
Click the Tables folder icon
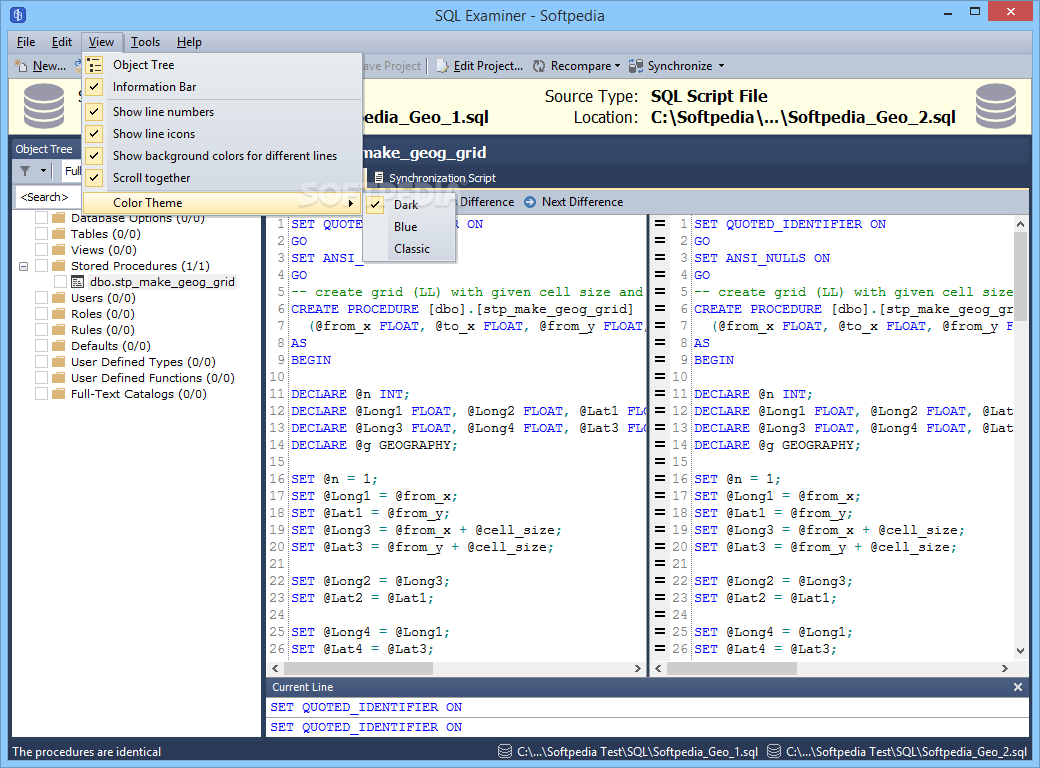pyautogui.click(x=59, y=234)
